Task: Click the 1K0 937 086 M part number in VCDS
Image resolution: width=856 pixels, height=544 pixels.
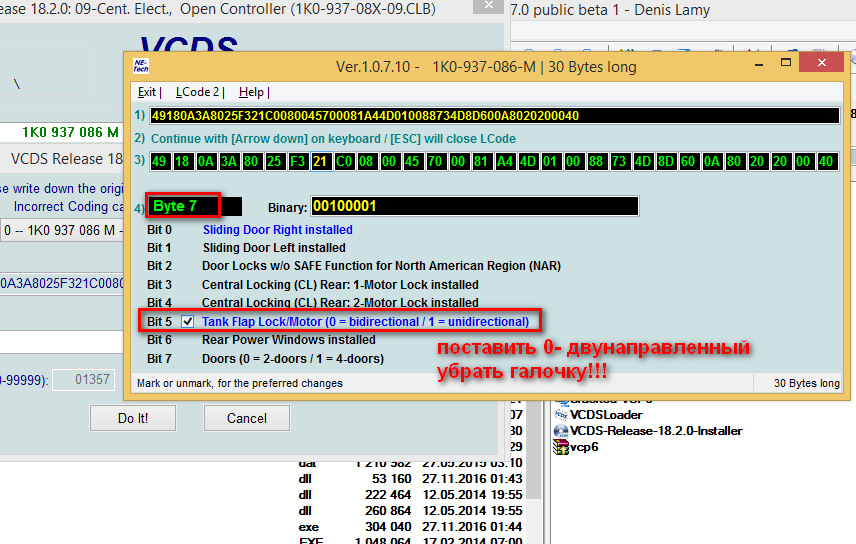Action: (x=70, y=132)
